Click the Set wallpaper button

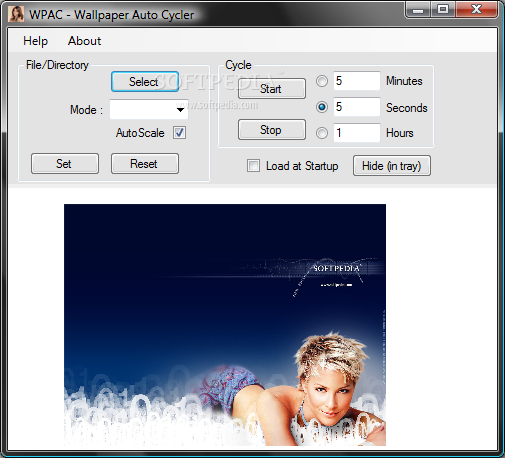coord(65,164)
